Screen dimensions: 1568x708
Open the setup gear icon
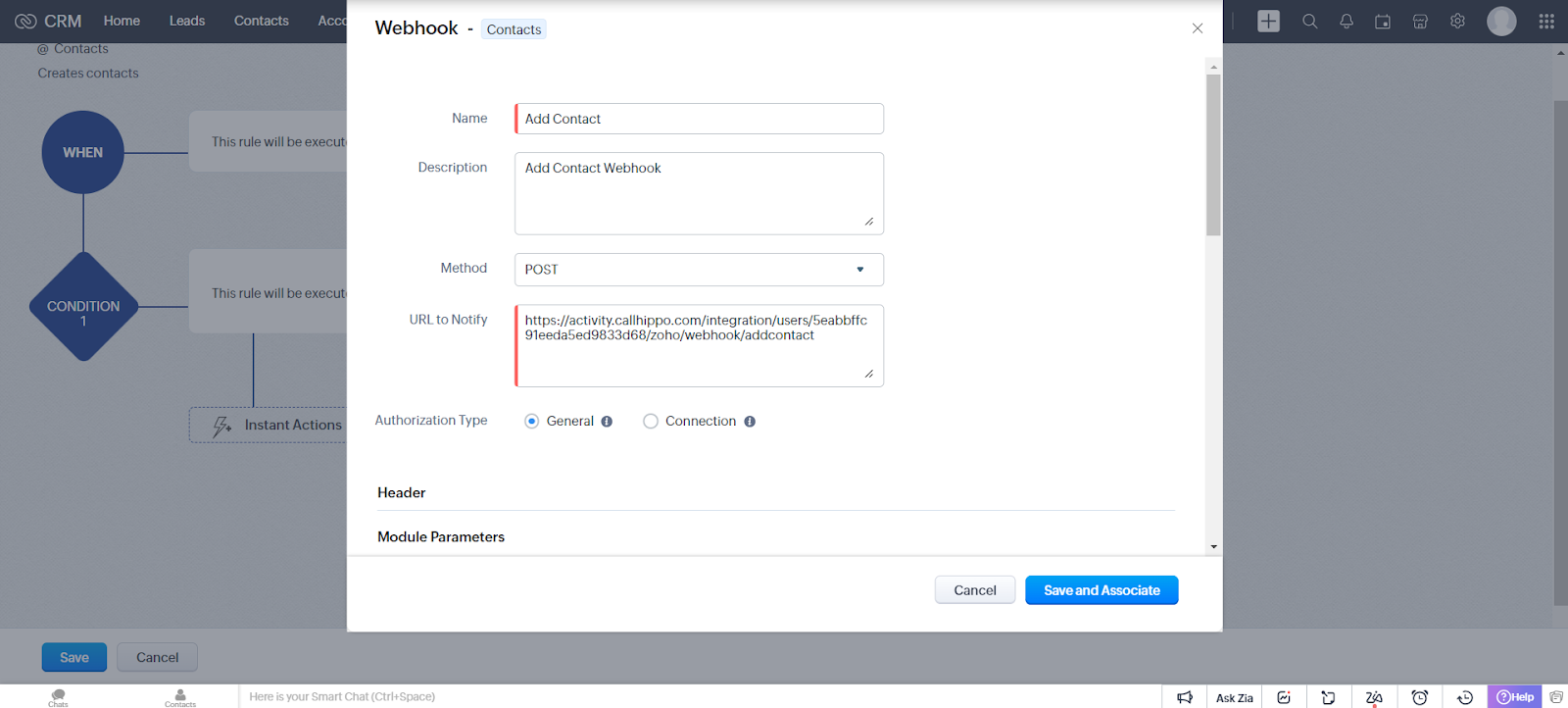pos(1457,21)
